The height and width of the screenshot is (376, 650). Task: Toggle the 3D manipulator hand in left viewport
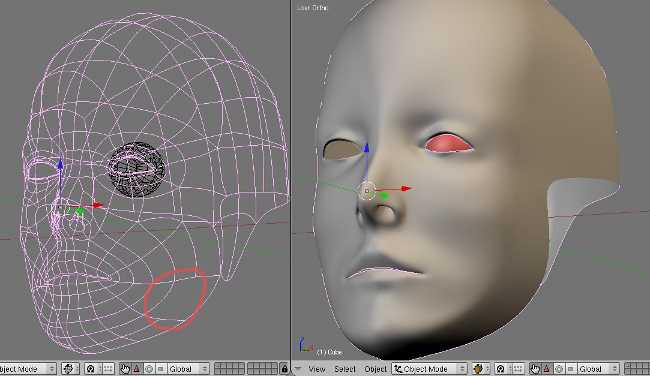[x=125, y=369]
